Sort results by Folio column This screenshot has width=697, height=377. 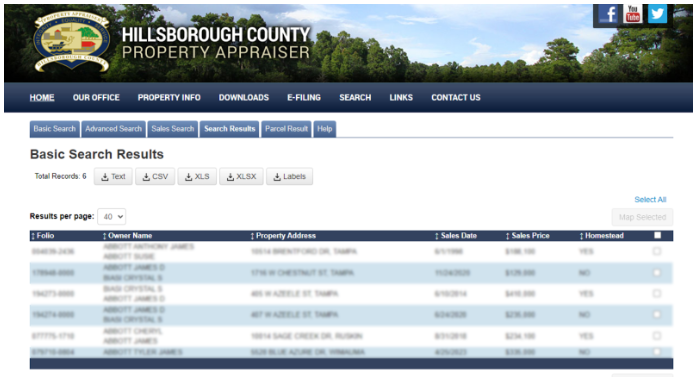(43, 236)
